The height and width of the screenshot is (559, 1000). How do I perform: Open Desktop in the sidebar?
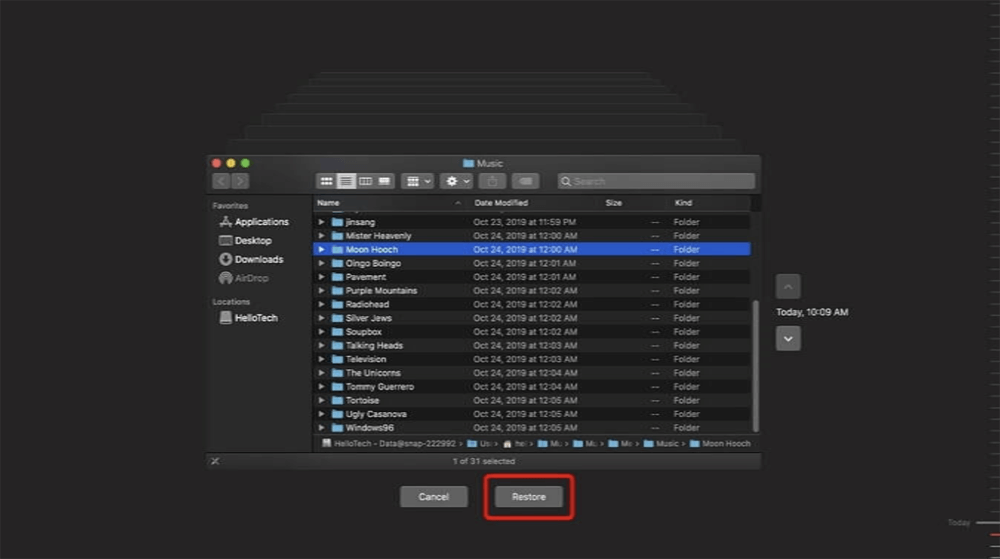(246, 240)
